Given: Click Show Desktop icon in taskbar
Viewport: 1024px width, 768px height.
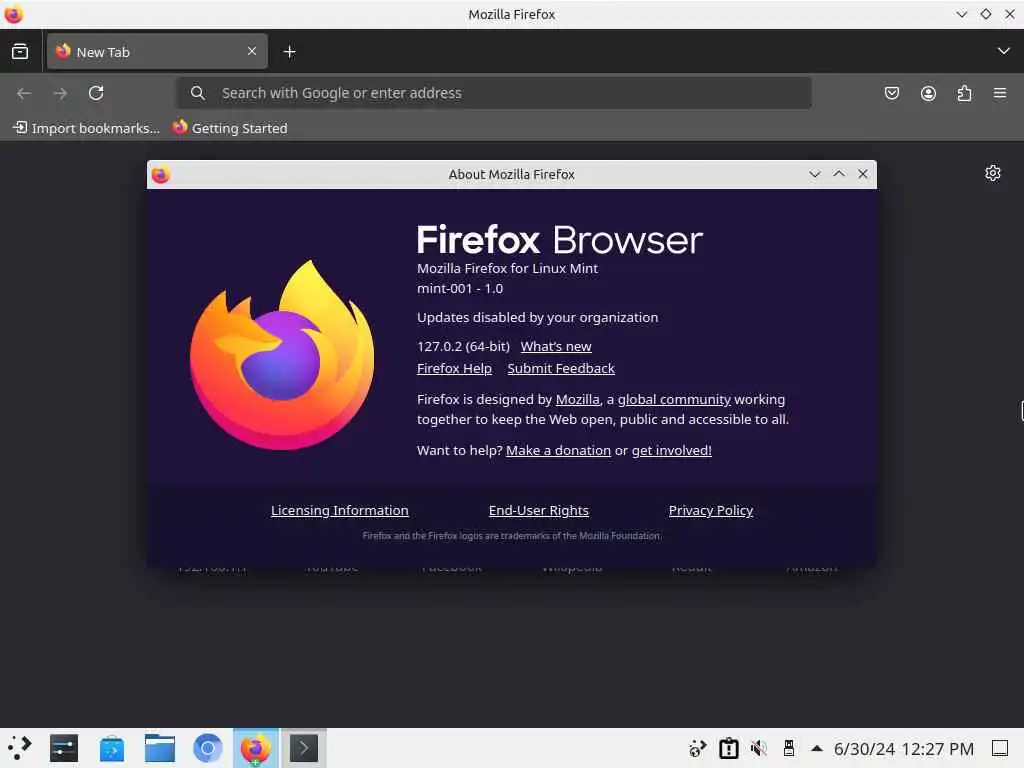Looking at the screenshot, I should pos(1000,748).
